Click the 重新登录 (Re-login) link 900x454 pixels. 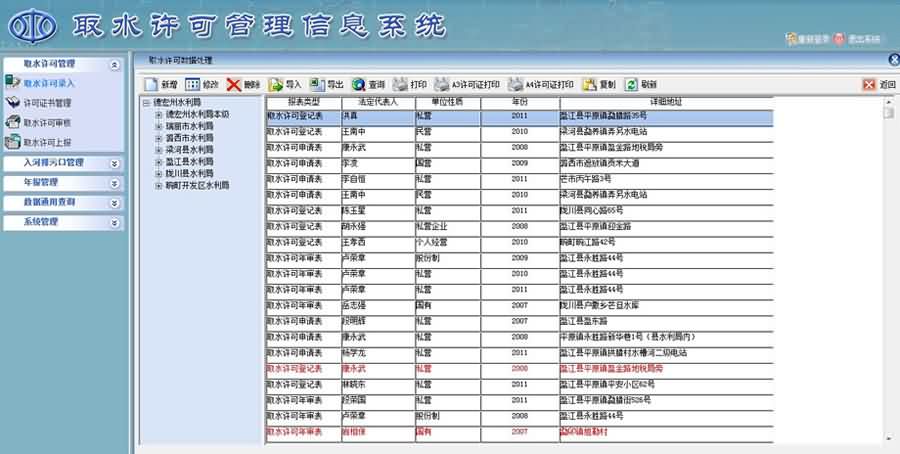(810, 39)
